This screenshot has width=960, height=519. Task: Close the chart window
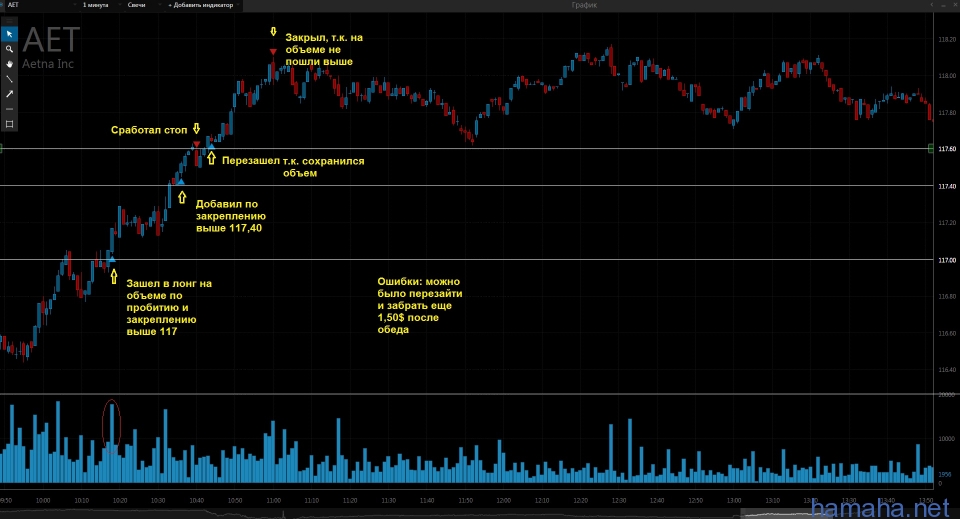956,5
